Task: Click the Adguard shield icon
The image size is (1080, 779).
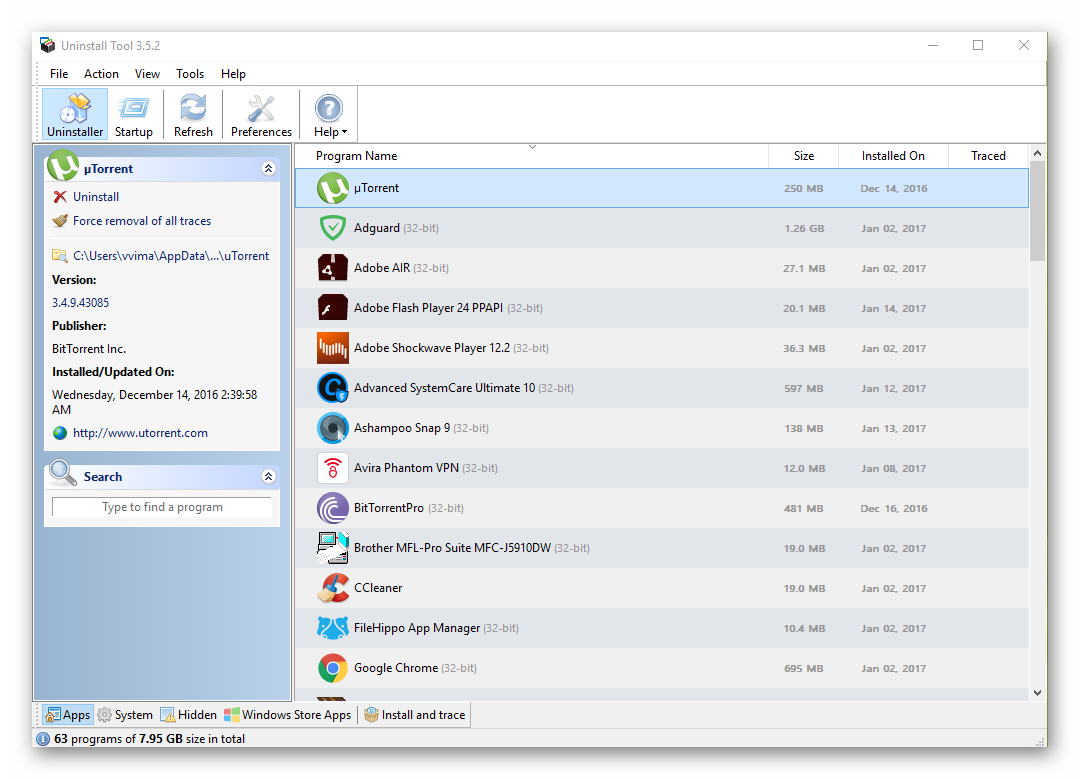Action: tap(333, 228)
